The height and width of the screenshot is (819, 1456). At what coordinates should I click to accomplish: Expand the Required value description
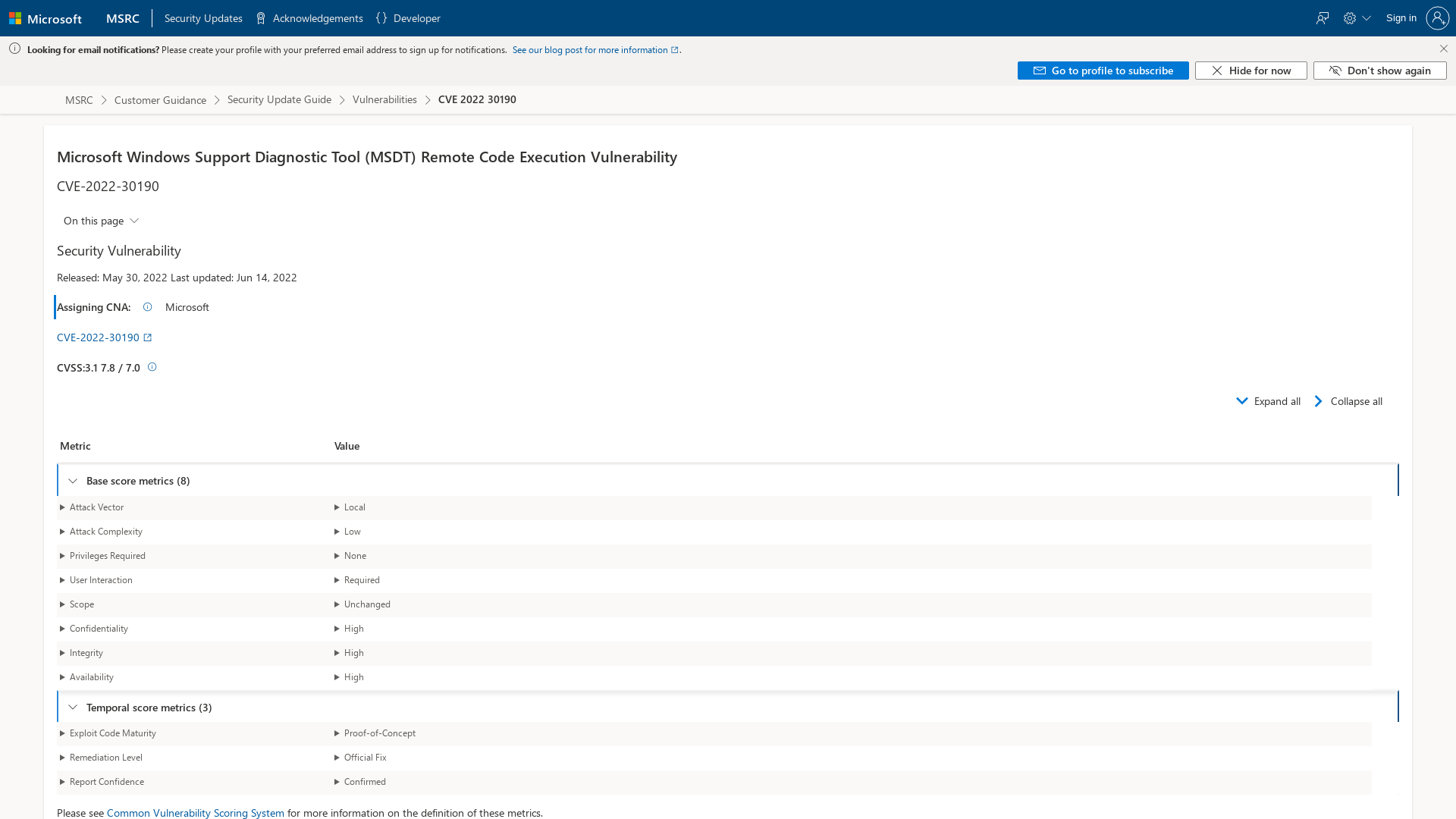[x=357, y=580]
